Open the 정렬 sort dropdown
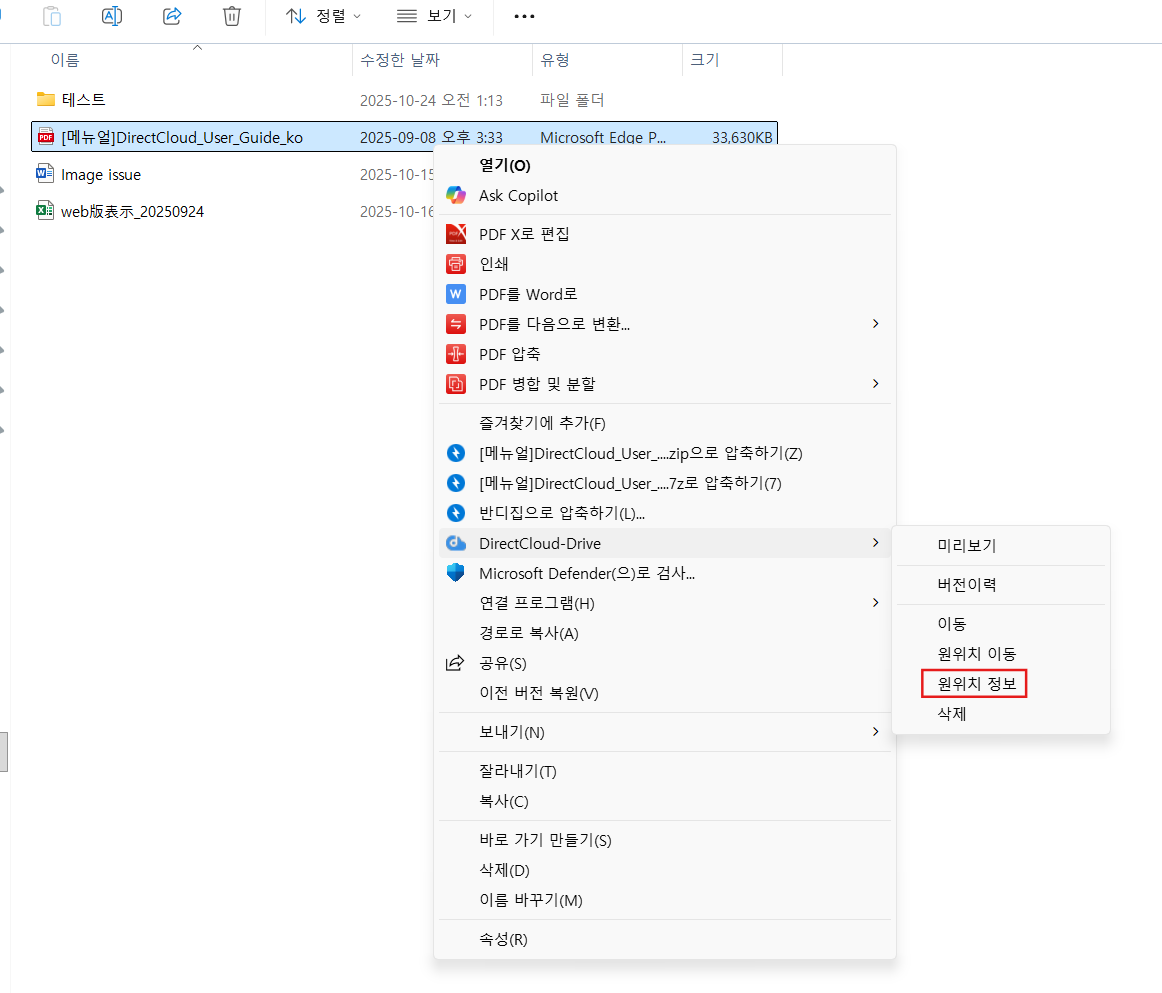 [x=323, y=16]
